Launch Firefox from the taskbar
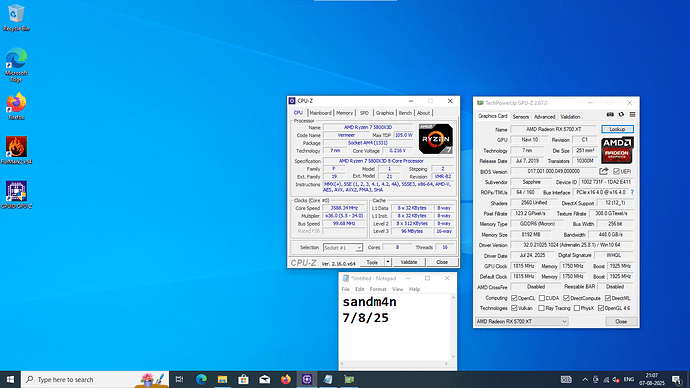 coord(286,379)
